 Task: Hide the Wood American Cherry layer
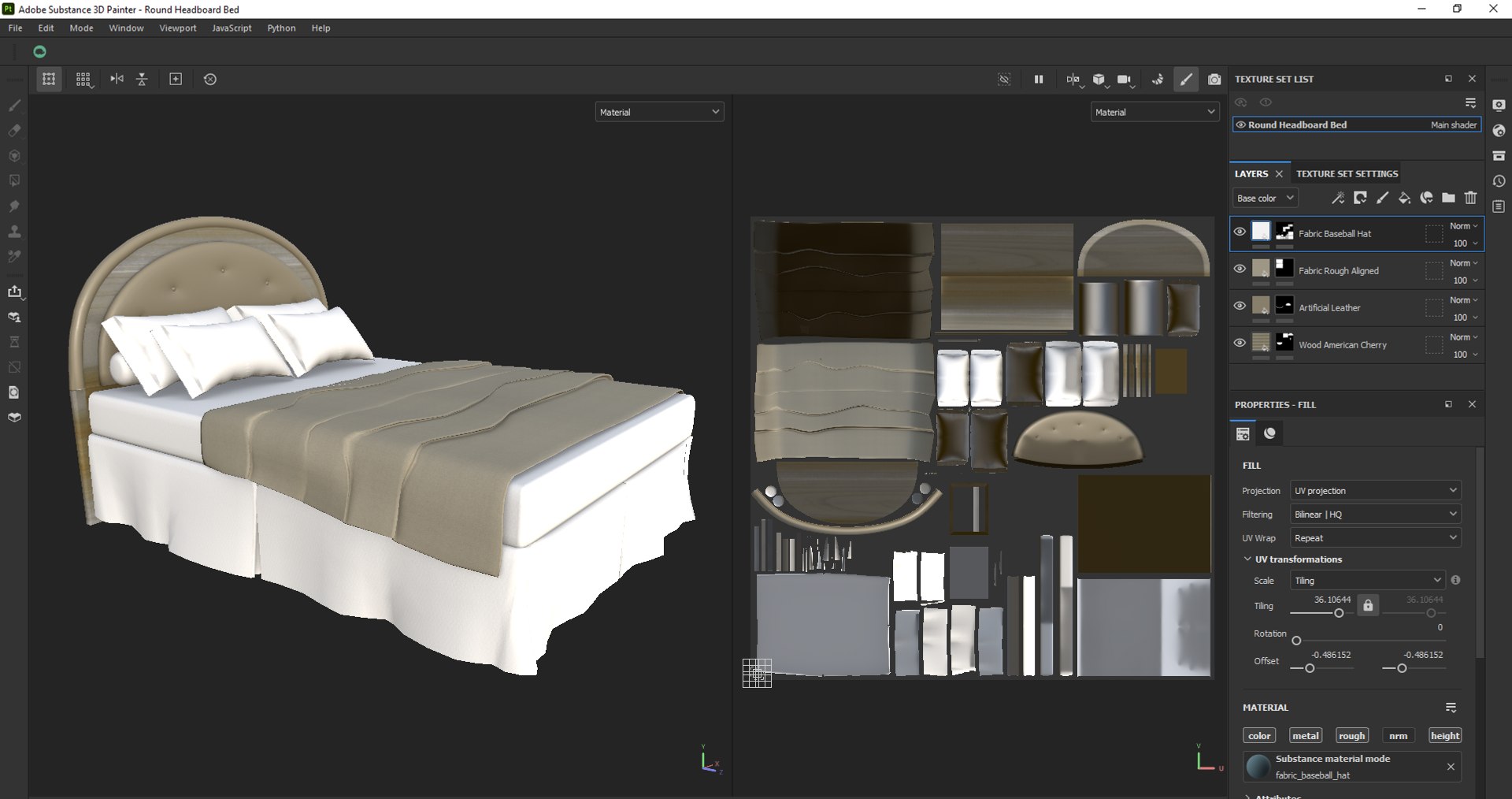click(1240, 343)
